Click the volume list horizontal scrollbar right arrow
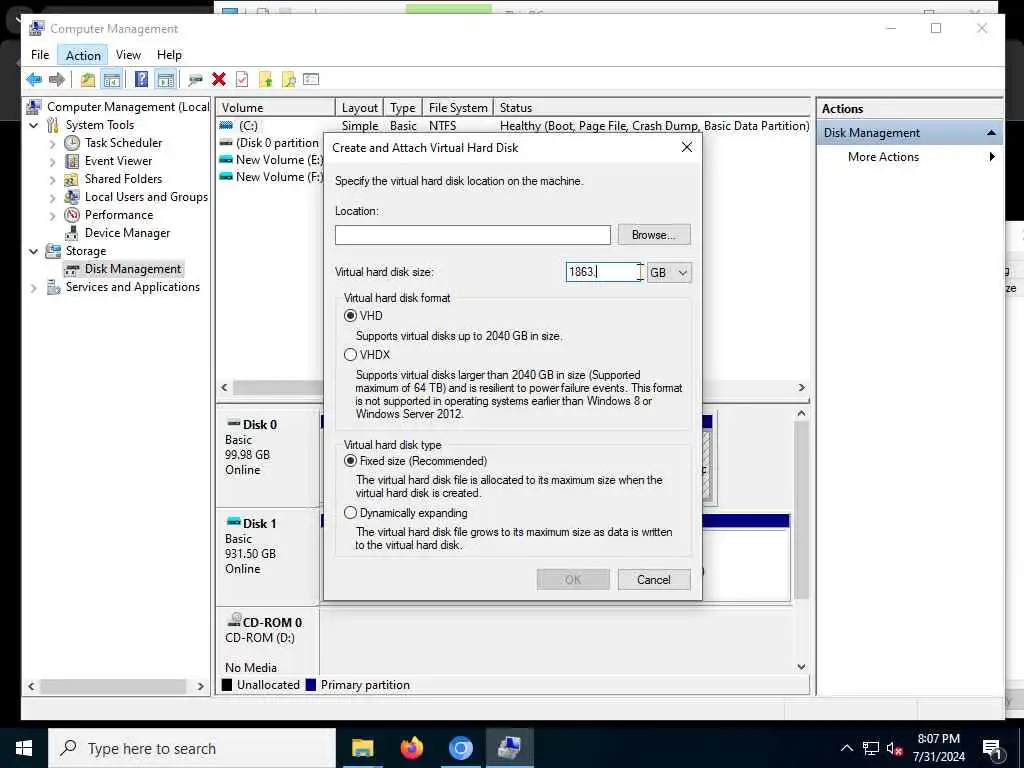 pos(801,388)
